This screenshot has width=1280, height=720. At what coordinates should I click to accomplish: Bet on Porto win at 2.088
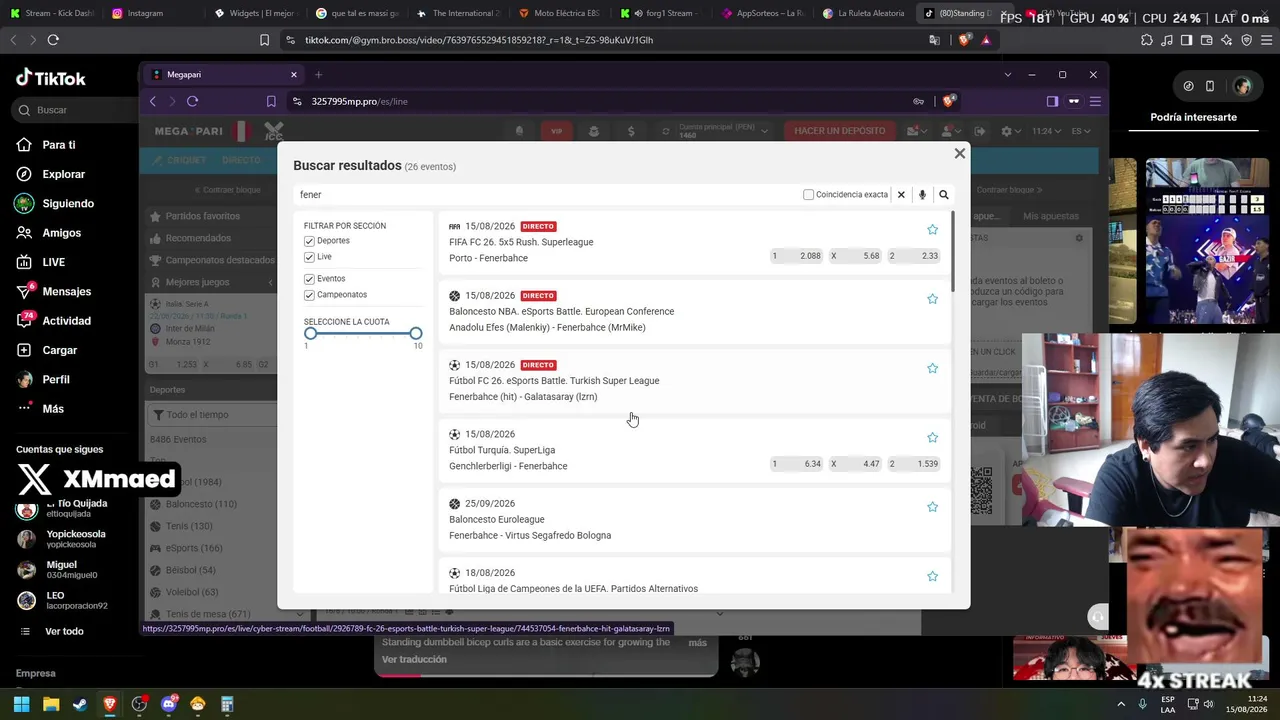(x=796, y=256)
